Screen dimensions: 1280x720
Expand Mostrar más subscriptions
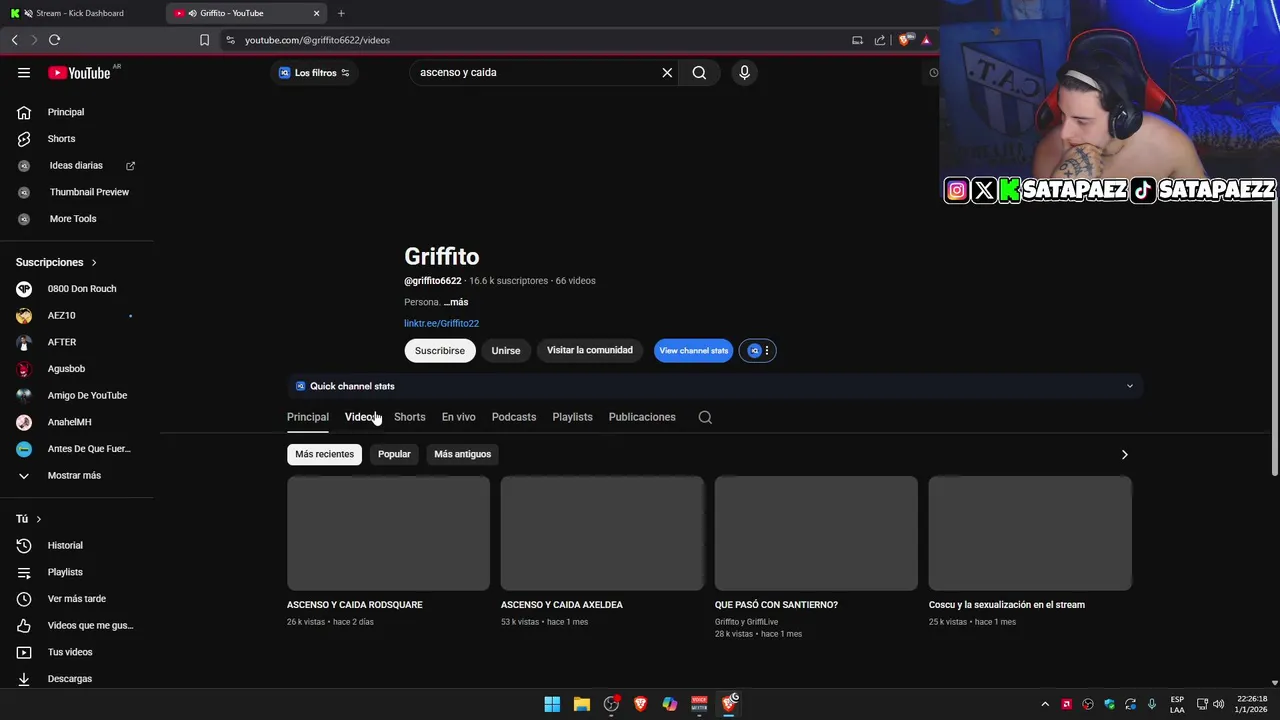pos(74,475)
